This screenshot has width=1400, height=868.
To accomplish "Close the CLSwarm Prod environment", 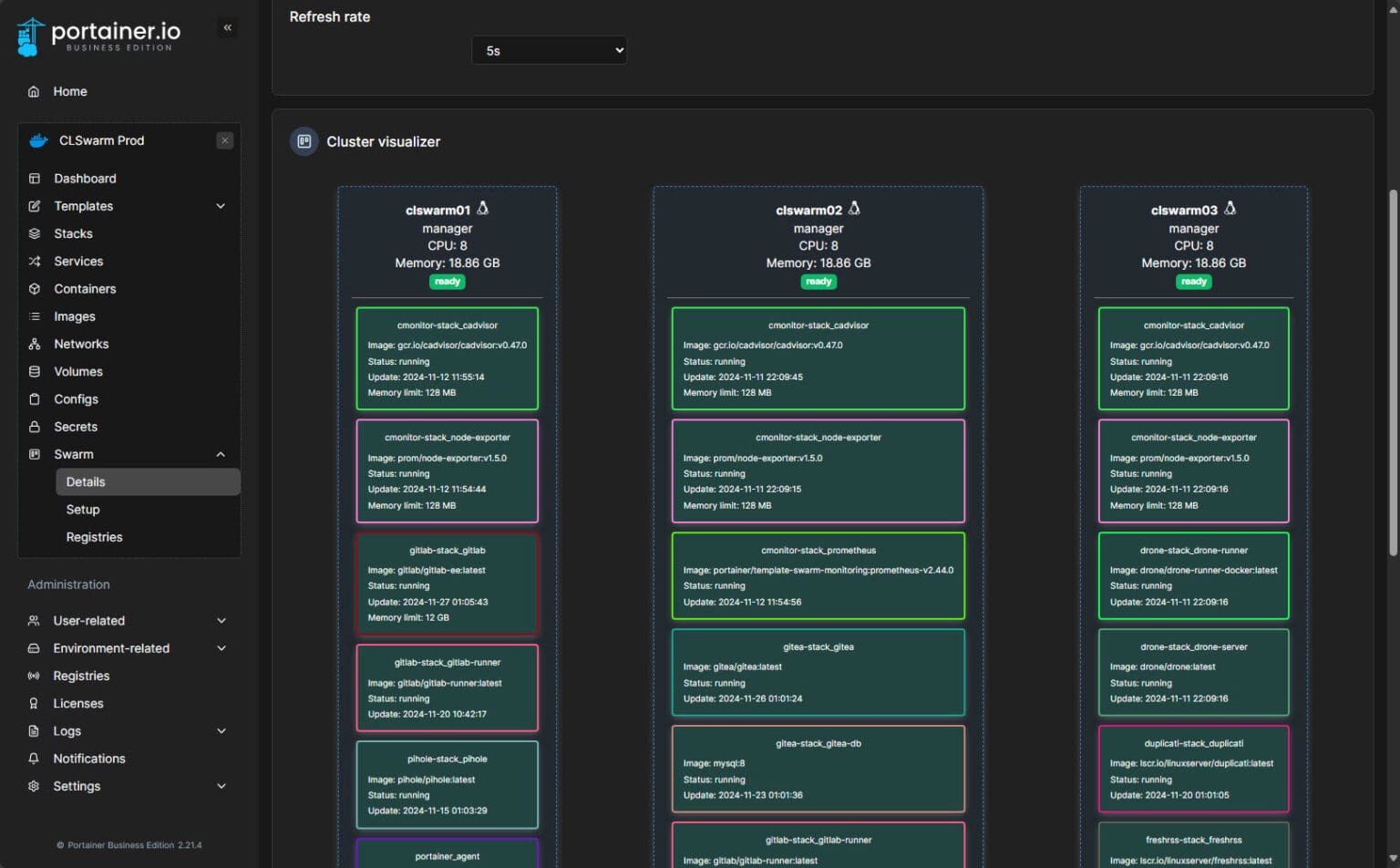I will click(225, 140).
